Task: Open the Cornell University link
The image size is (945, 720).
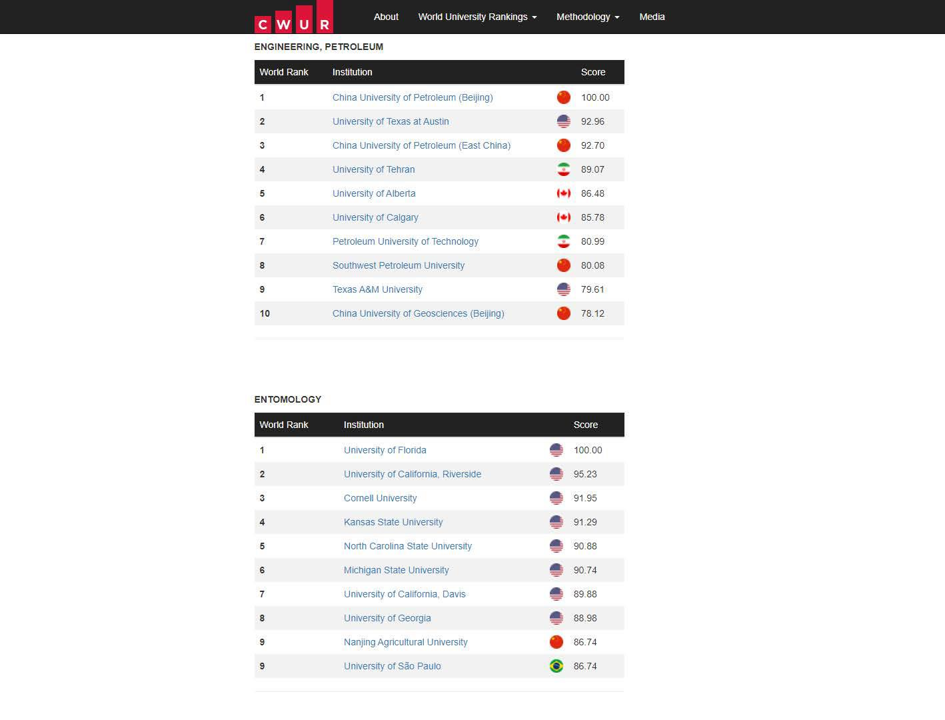Action: coord(380,498)
